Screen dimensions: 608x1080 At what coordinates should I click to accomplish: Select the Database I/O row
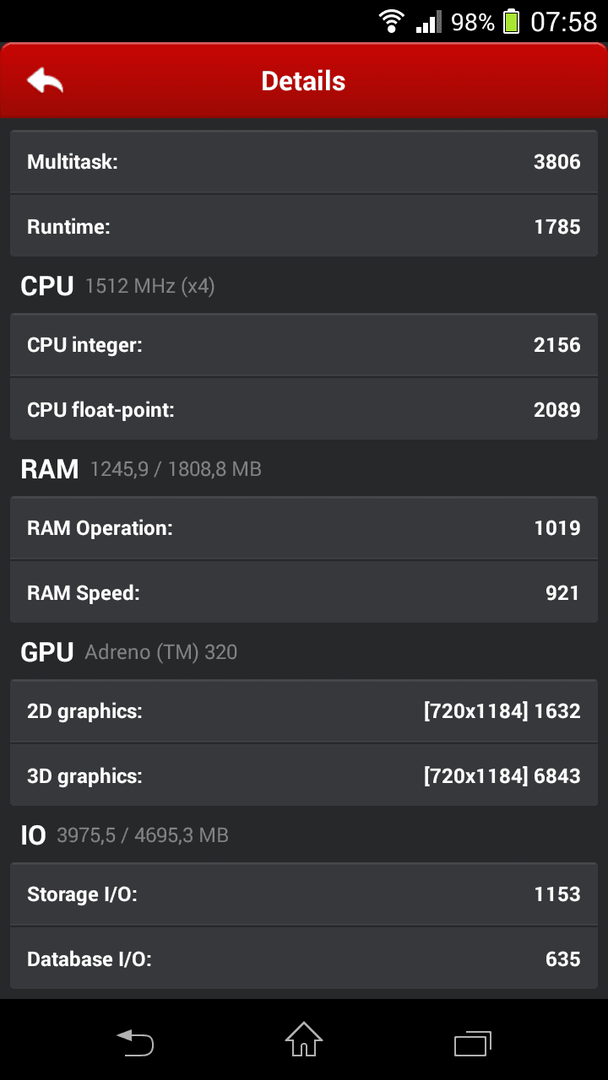[x=304, y=959]
